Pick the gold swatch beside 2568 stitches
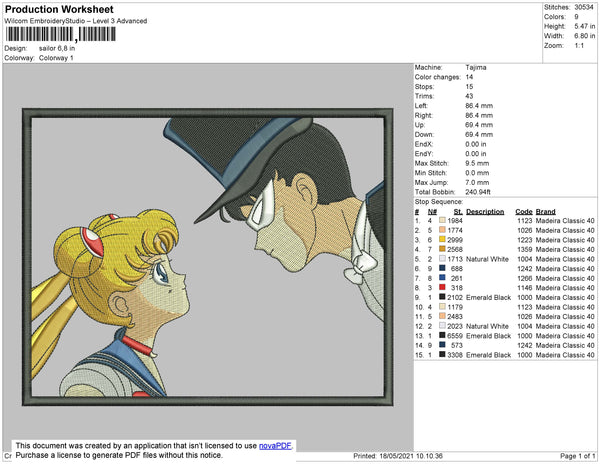Viewport: 600px width, 464px height. [x=442, y=249]
